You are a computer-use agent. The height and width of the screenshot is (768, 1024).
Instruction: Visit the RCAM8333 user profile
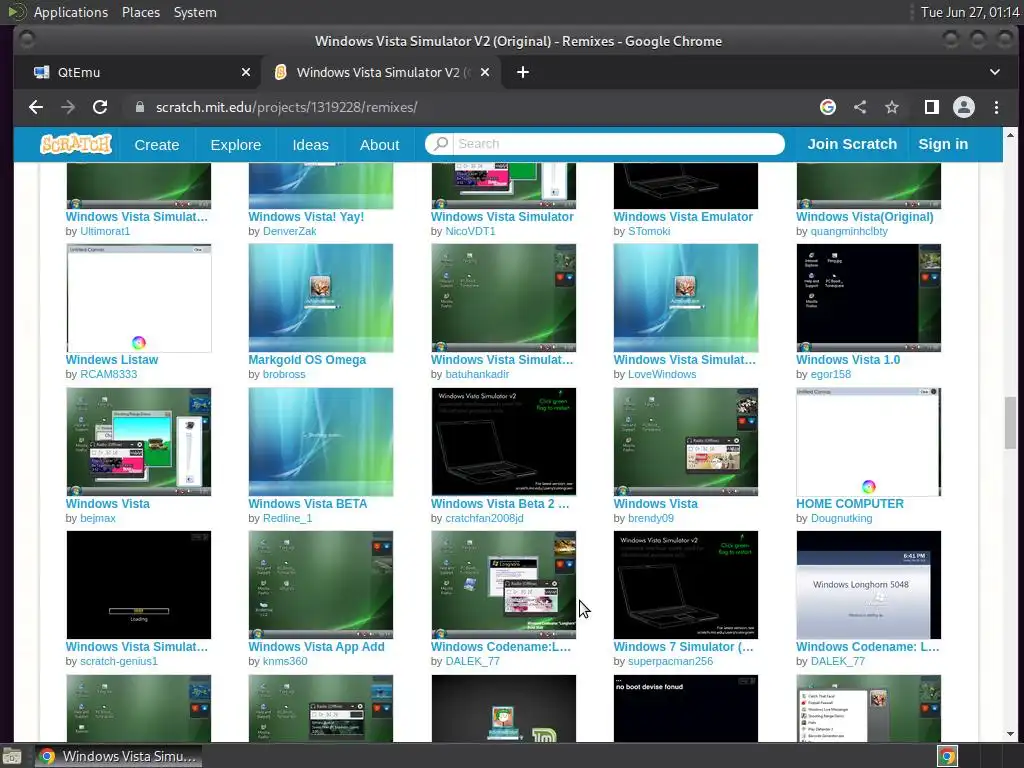(x=108, y=374)
